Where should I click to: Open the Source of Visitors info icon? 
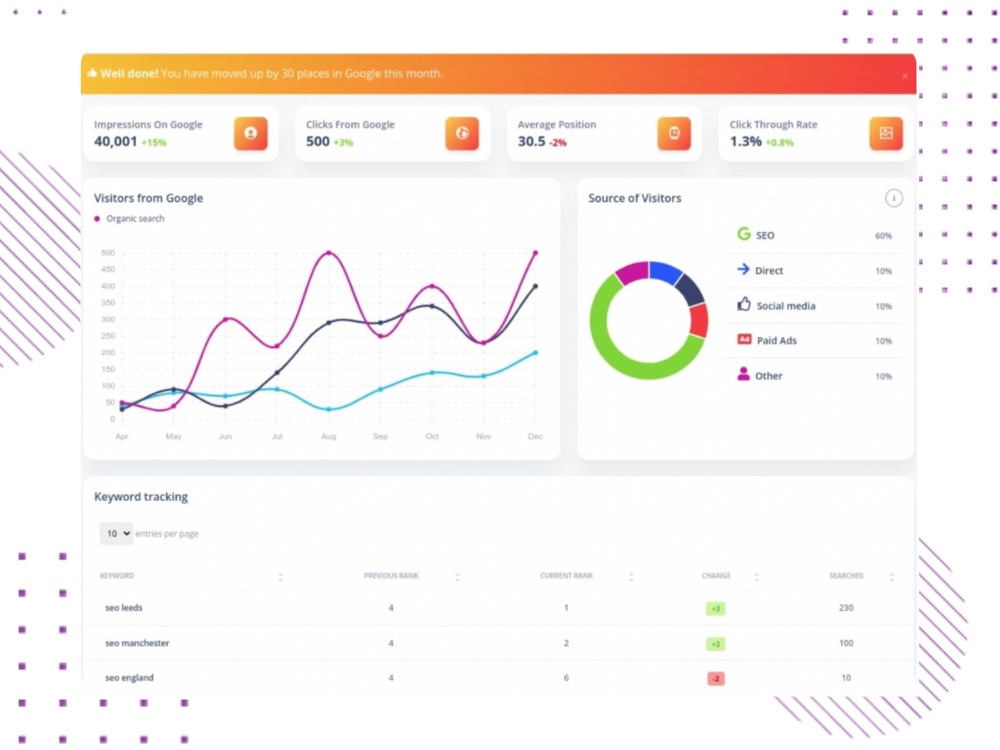893,198
